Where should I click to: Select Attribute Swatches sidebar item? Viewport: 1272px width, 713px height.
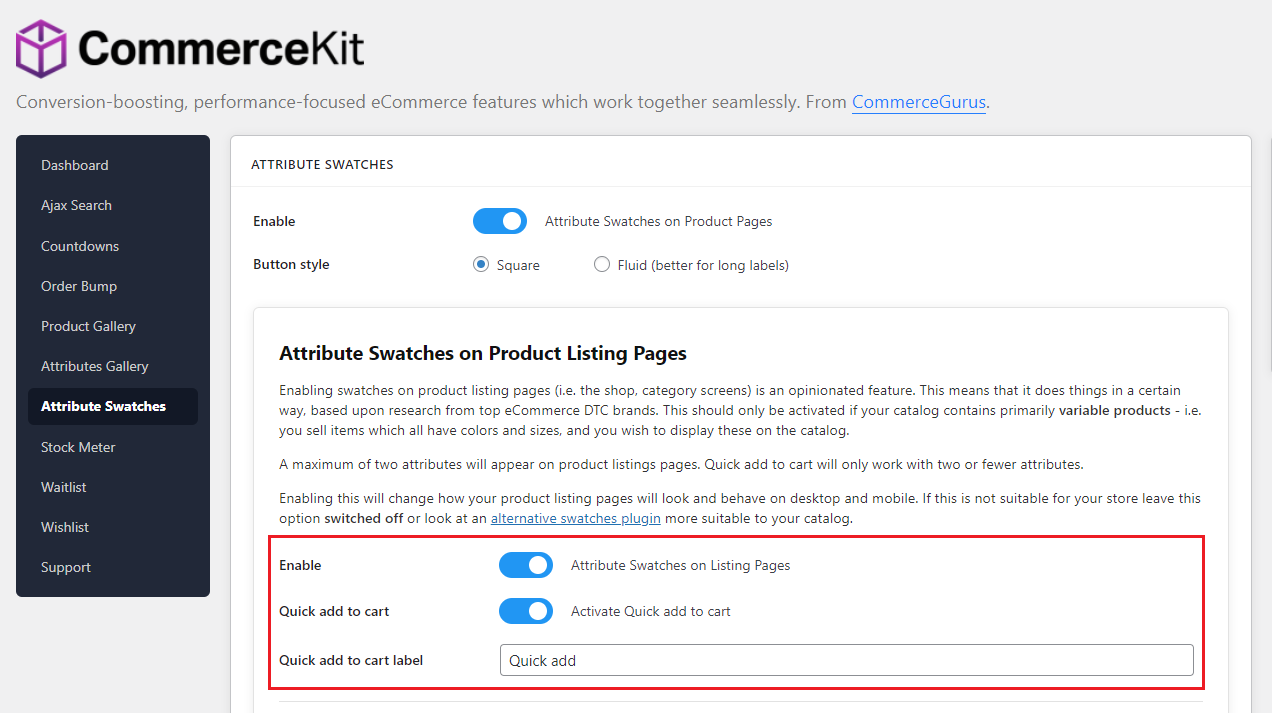point(113,406)
